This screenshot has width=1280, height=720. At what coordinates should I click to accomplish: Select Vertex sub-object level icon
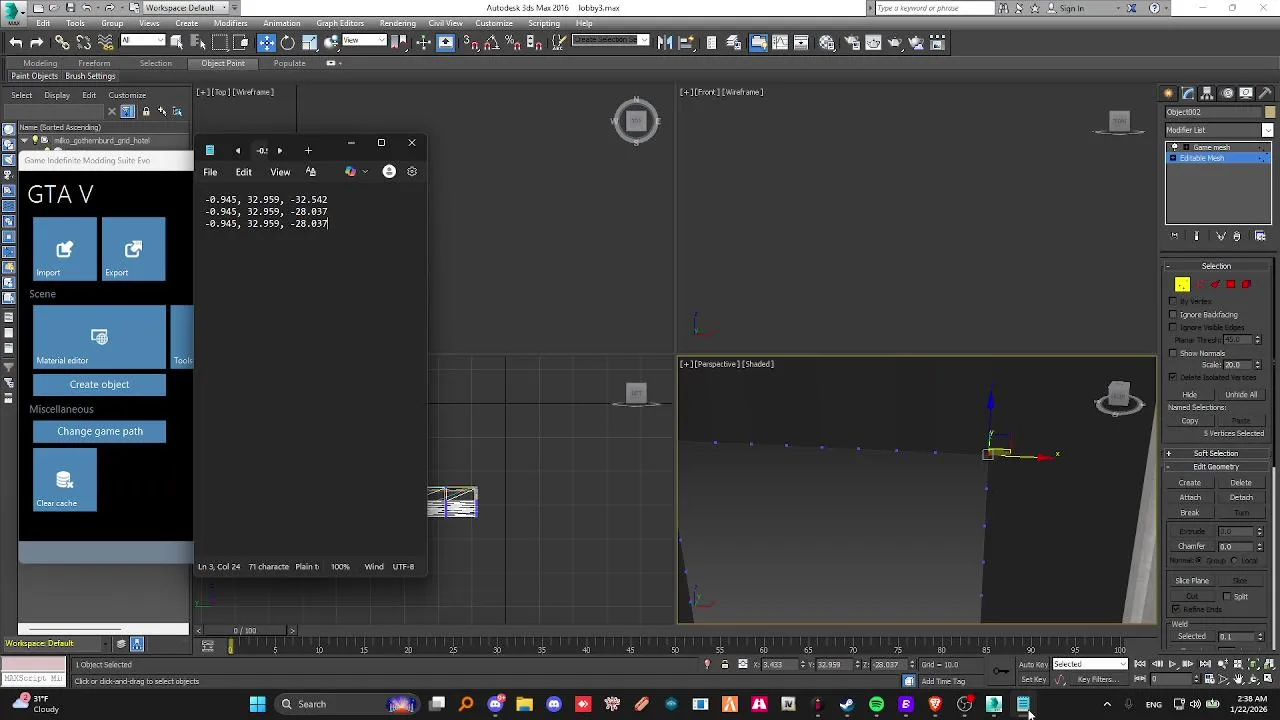click(x=1182, y=284)
